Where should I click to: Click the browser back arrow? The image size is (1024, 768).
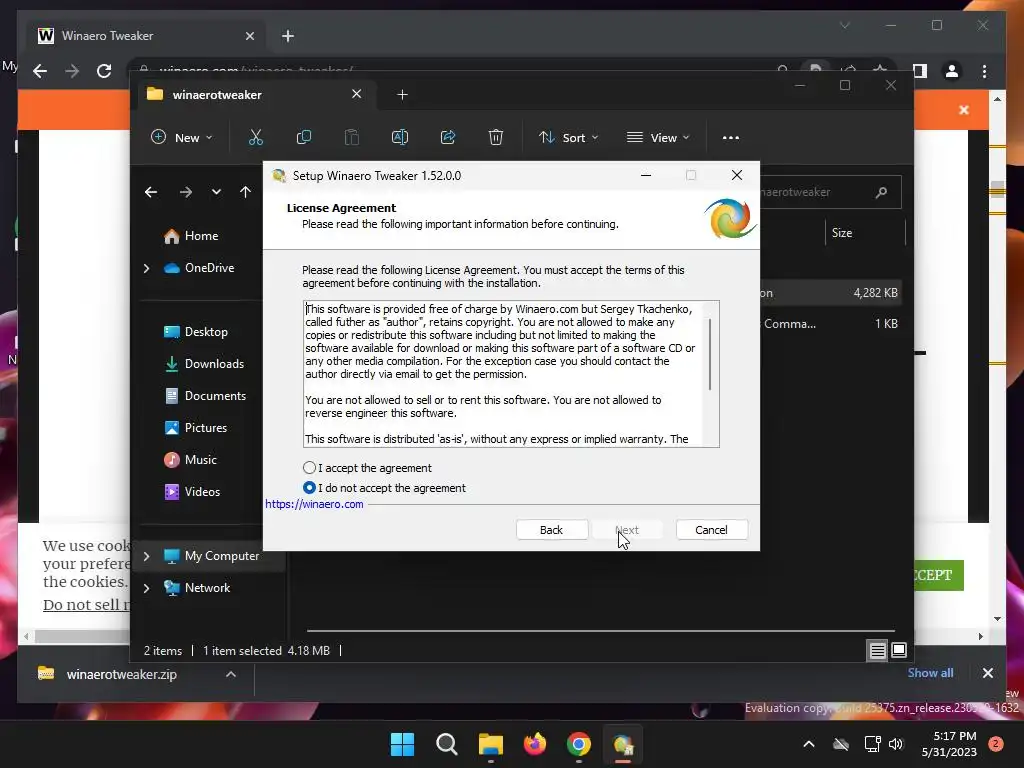point(40,71)
